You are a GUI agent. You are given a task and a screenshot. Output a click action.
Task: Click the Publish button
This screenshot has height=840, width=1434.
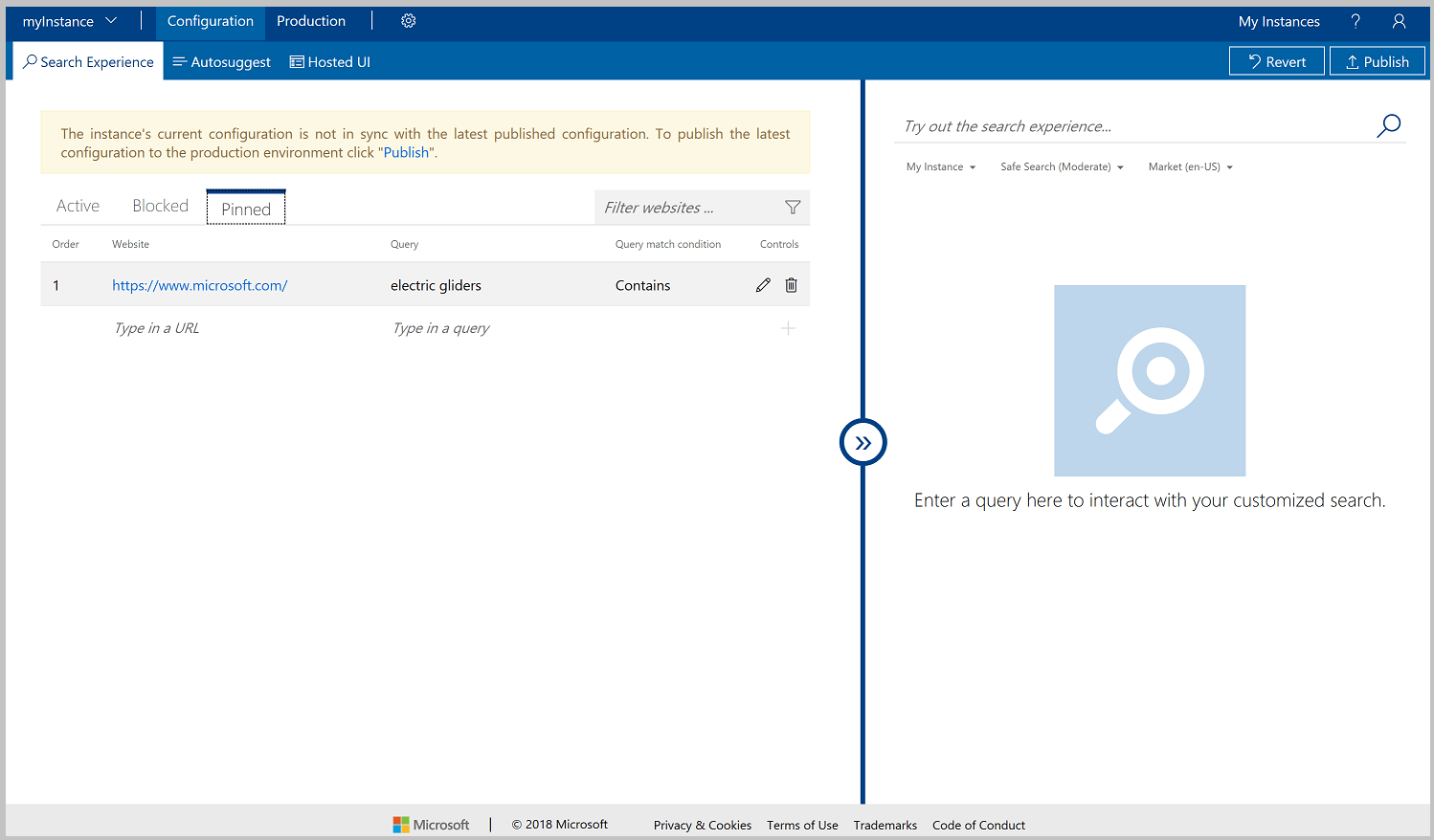[1378, 60]
